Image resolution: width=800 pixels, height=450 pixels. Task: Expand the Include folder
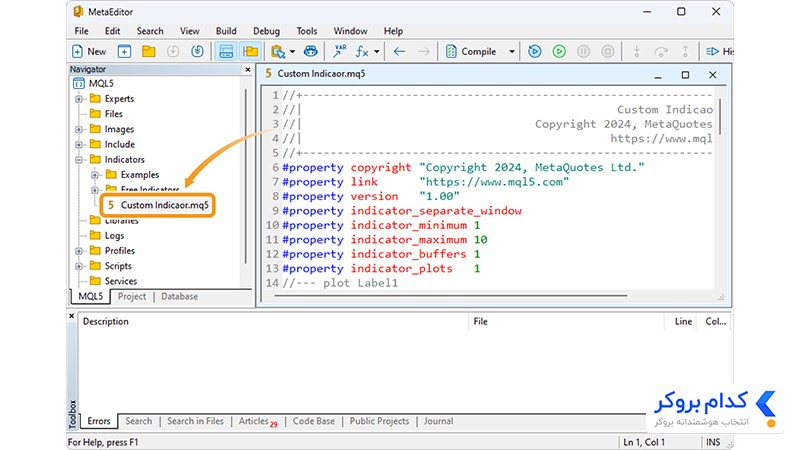(79, 145)
